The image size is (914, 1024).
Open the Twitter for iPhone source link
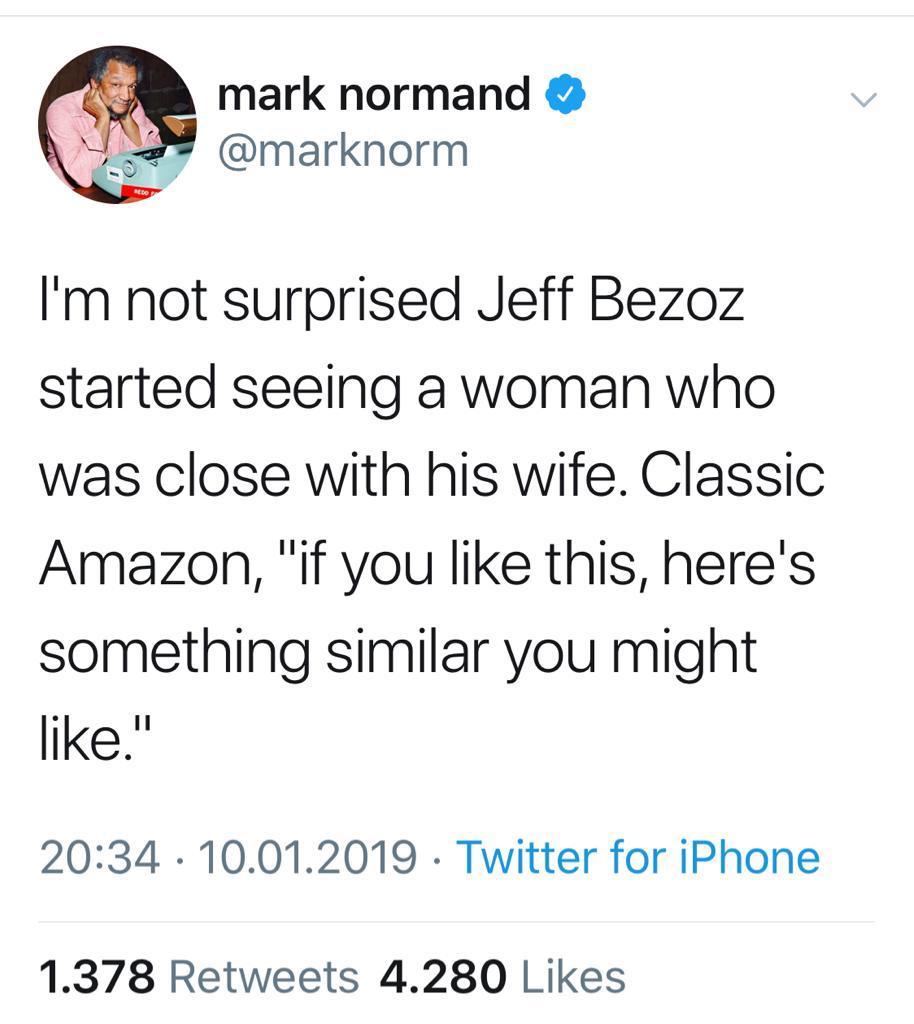pos(638,858)
